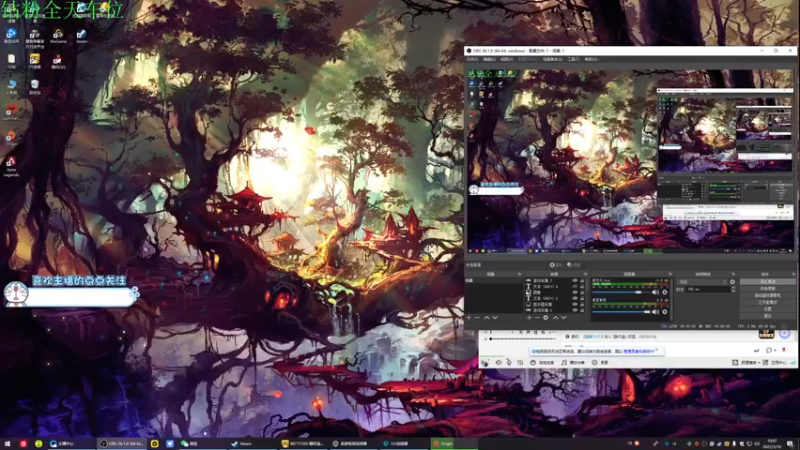
Task: Adjust transition duration stepper arrows
Action: click(734, 289)
